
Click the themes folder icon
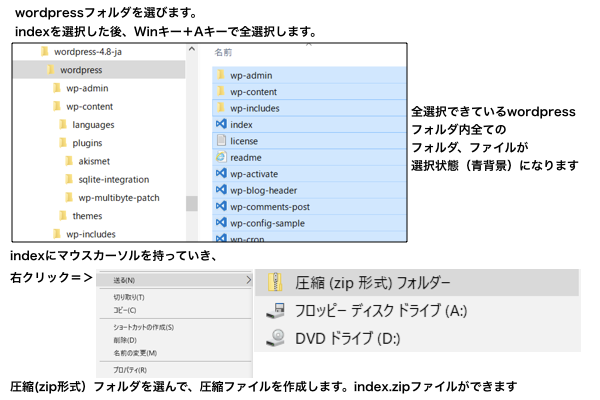click(63, 216)
